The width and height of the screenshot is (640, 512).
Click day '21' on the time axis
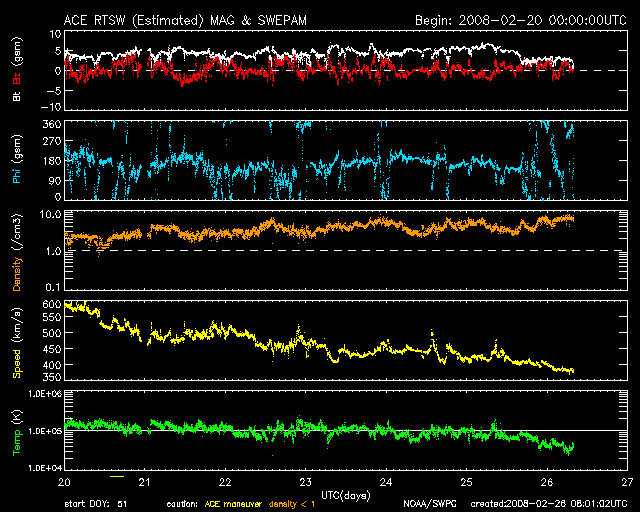click(144, 482)
